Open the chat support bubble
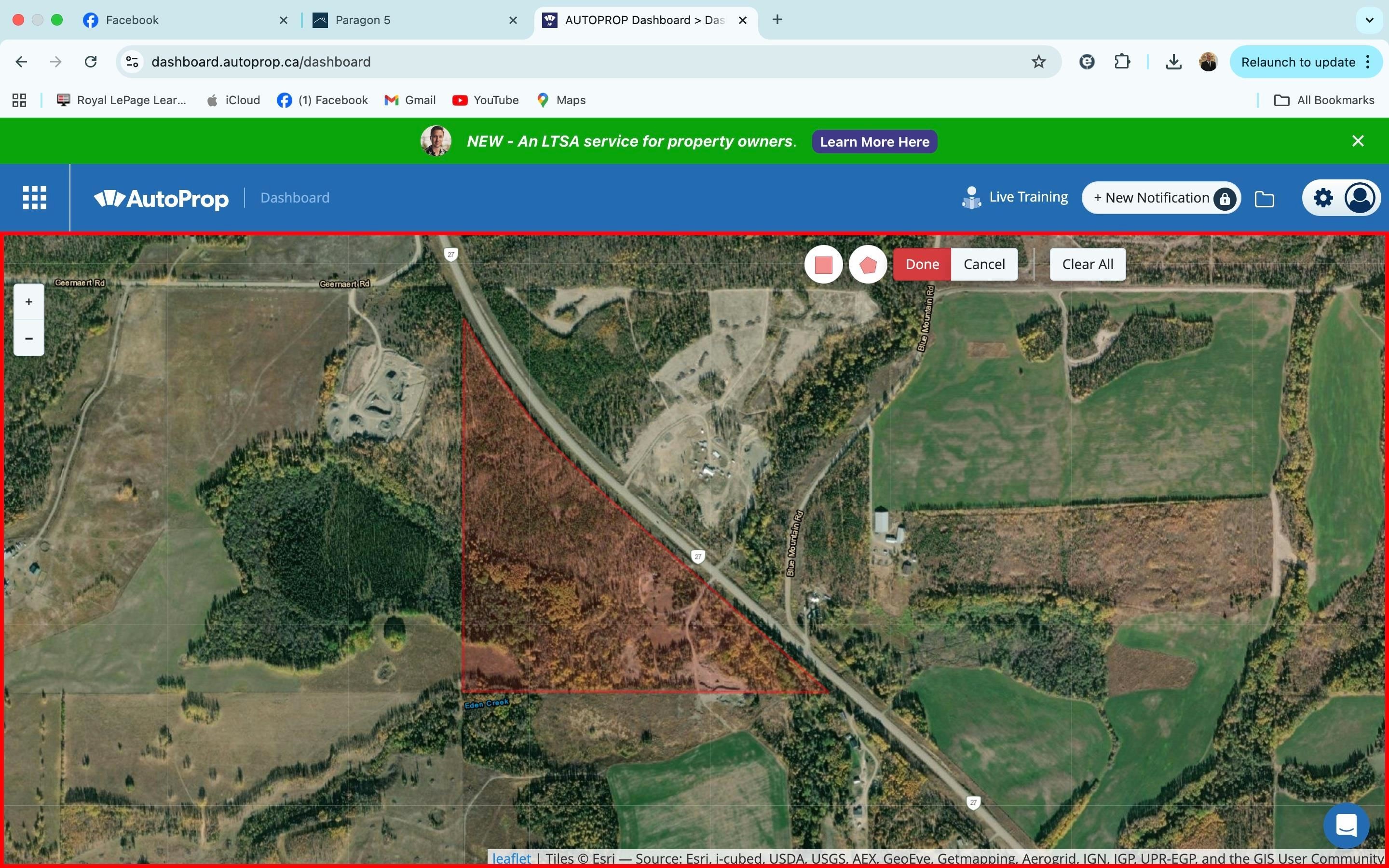This screenshot has width=1389, height=868. pyautogui.click(x=1346, y=826)
